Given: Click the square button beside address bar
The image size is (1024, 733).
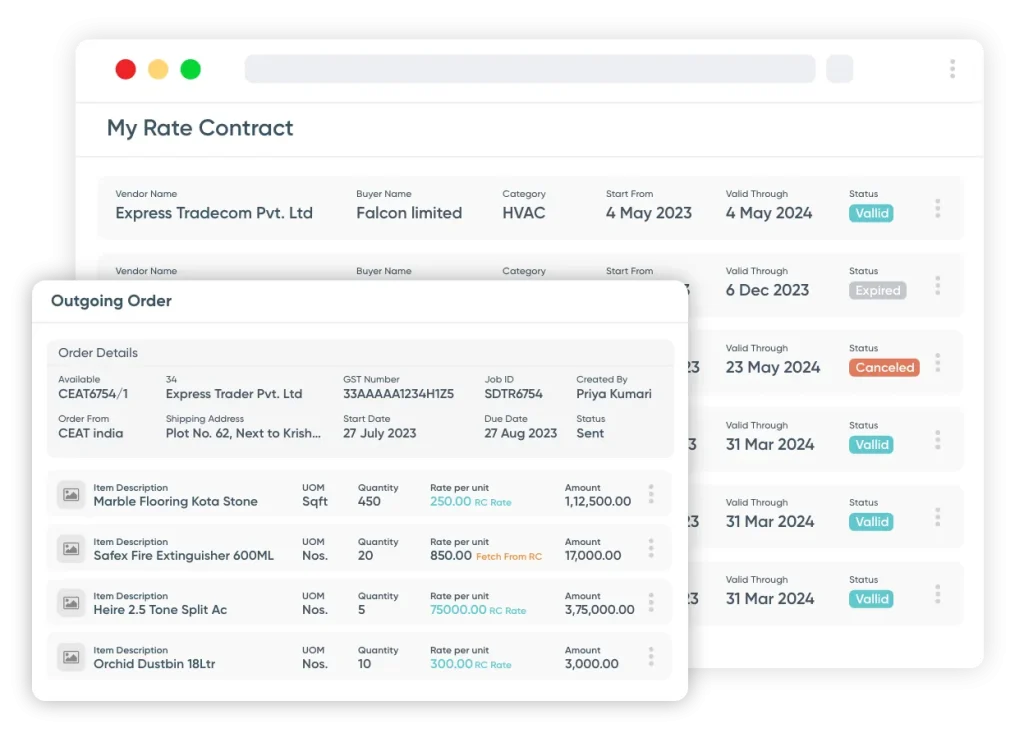Looking at the screenshot, I should pos(839,69).
